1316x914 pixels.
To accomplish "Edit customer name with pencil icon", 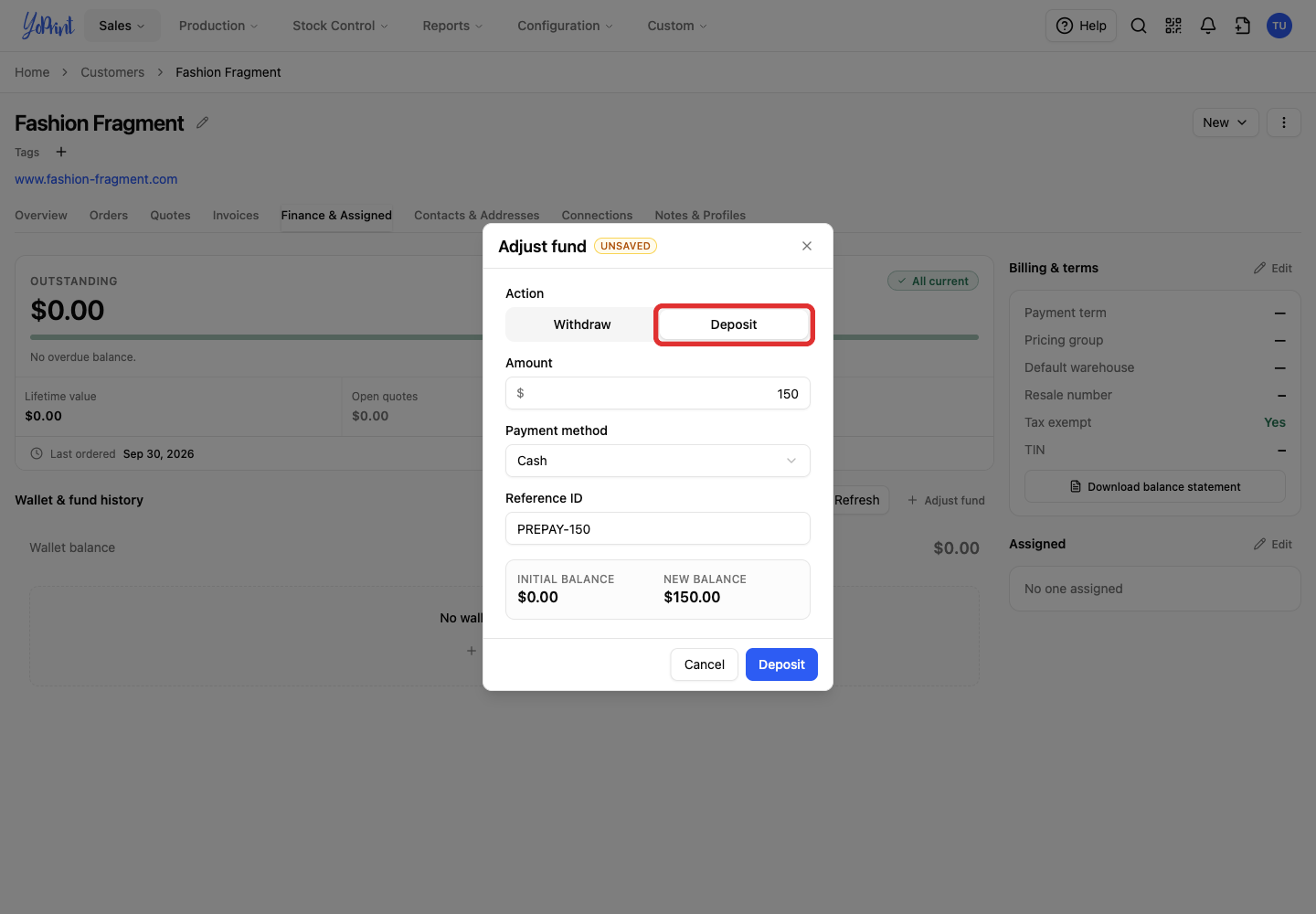I will click(x=203, y=122).
